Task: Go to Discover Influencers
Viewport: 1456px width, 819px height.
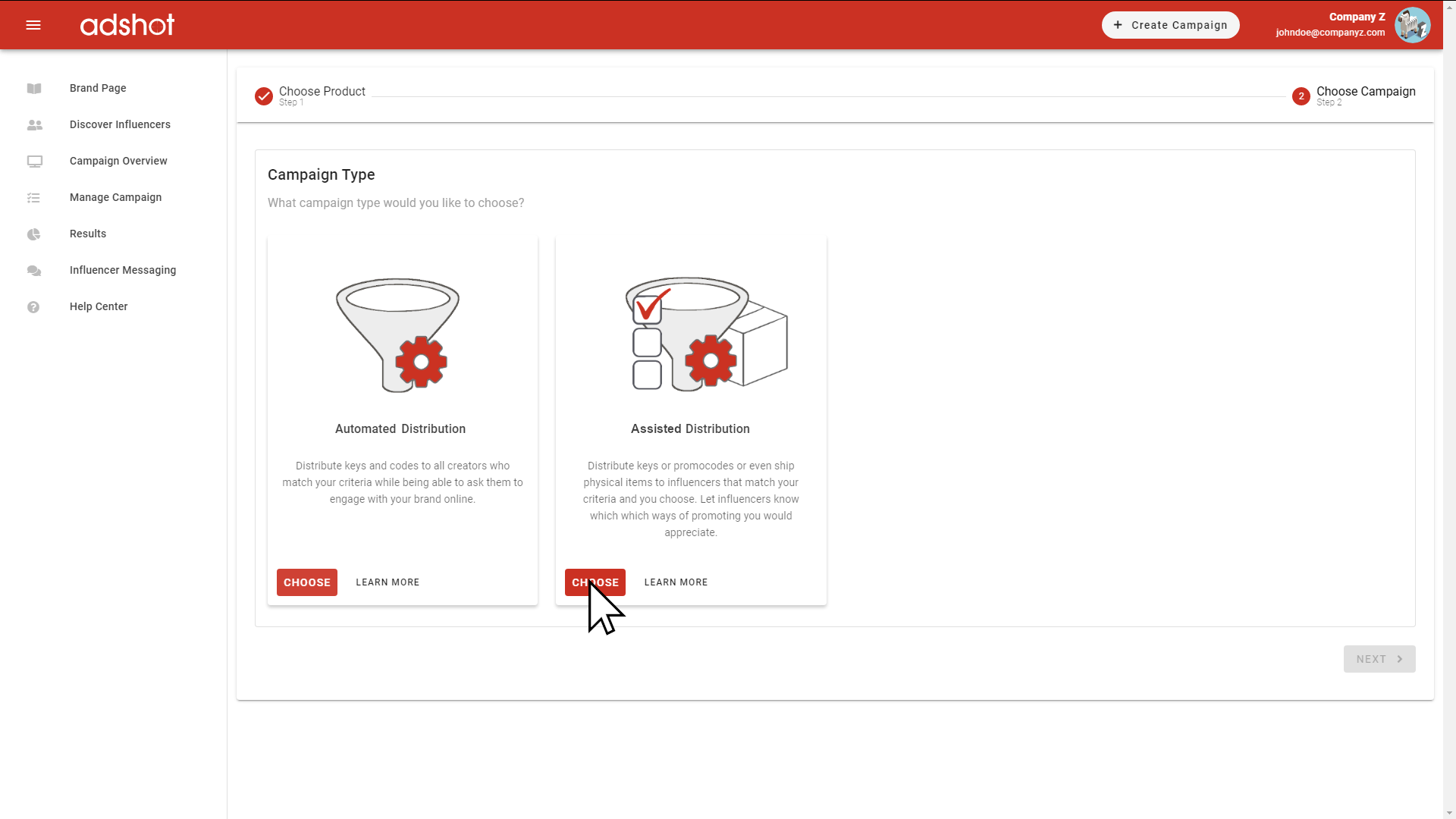Action: pos(120,124)
